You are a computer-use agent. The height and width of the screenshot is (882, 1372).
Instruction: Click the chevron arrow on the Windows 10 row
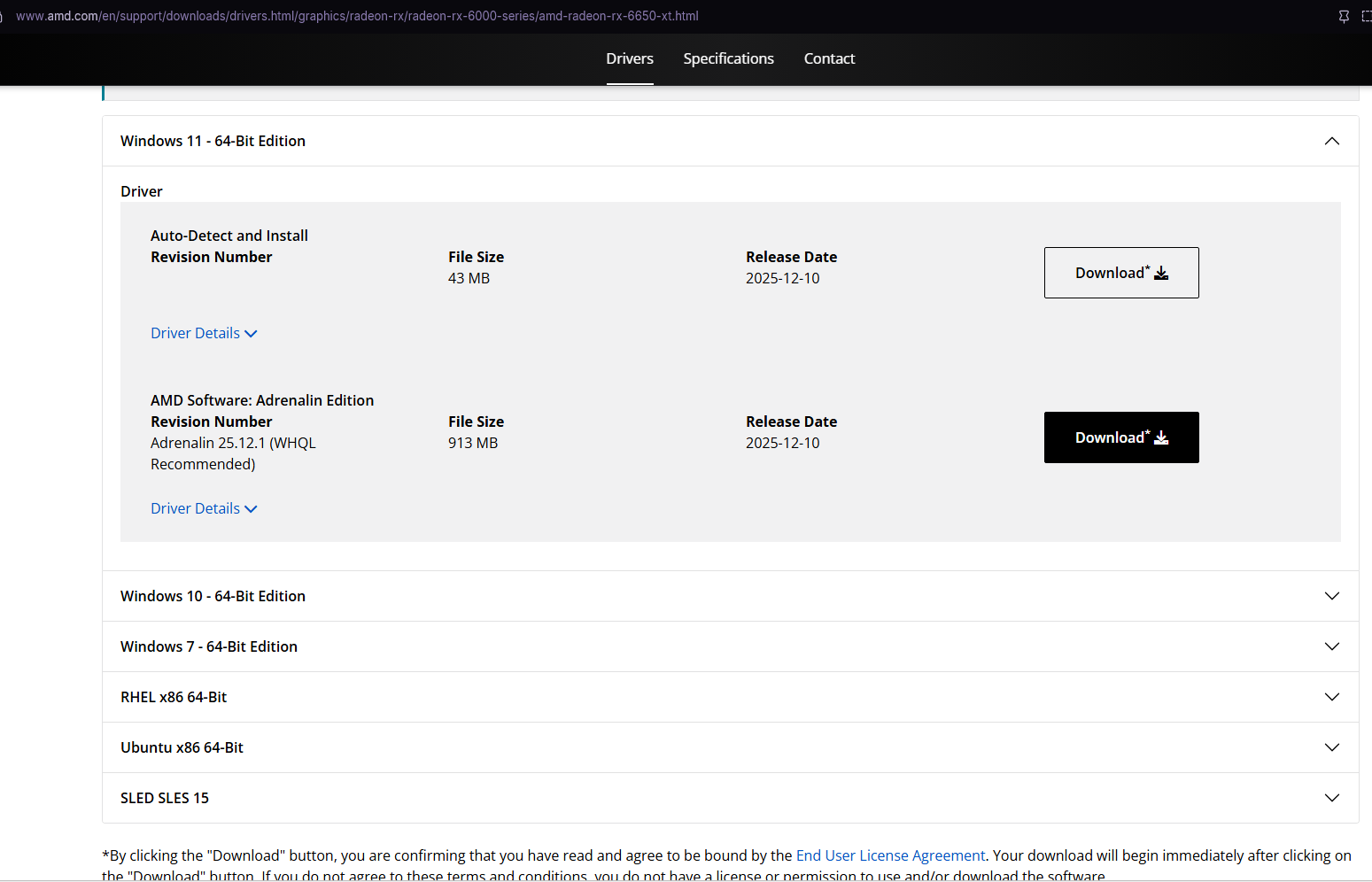(x=1331, y=596)
